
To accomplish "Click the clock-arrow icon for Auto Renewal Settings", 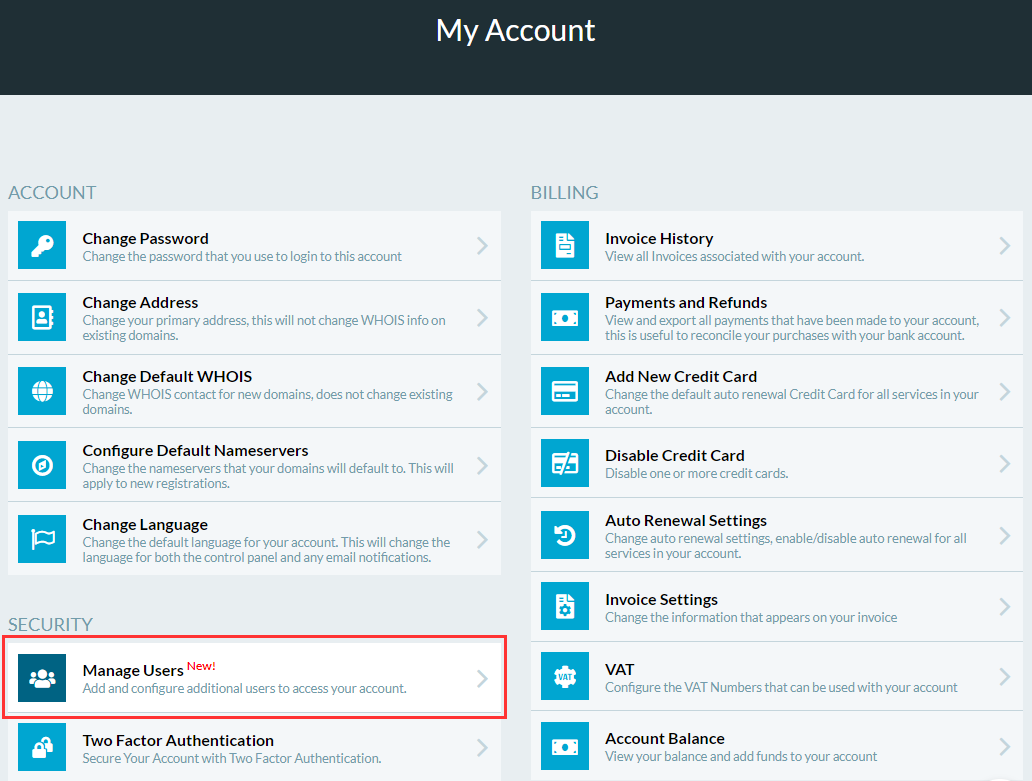I will (565, 535).
